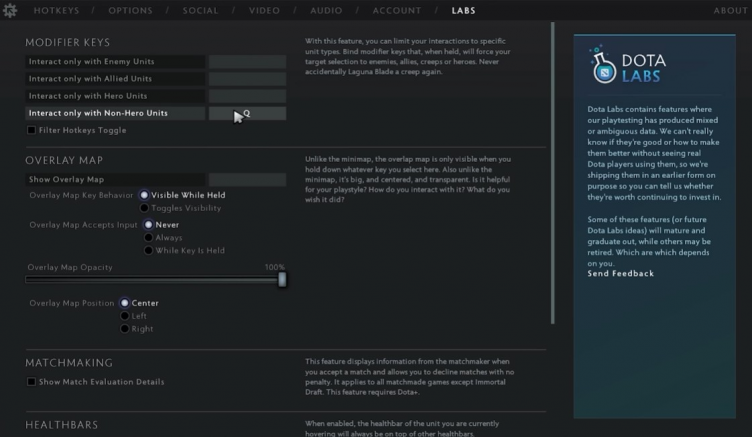Set Overlay Map Position to Right

(x=125, y=328)
